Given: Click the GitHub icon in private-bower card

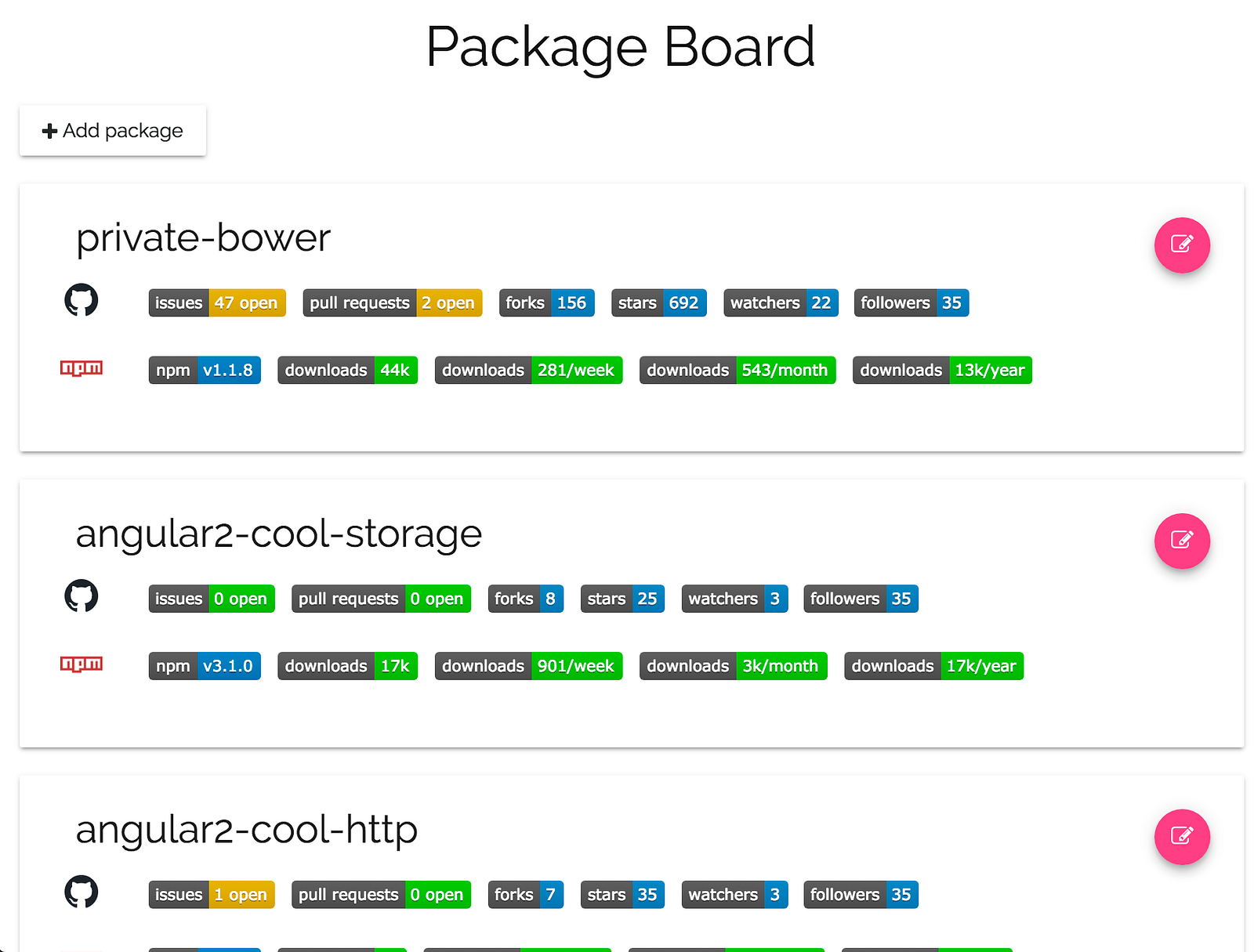Looking at the screenshot, I should [82, 300].
